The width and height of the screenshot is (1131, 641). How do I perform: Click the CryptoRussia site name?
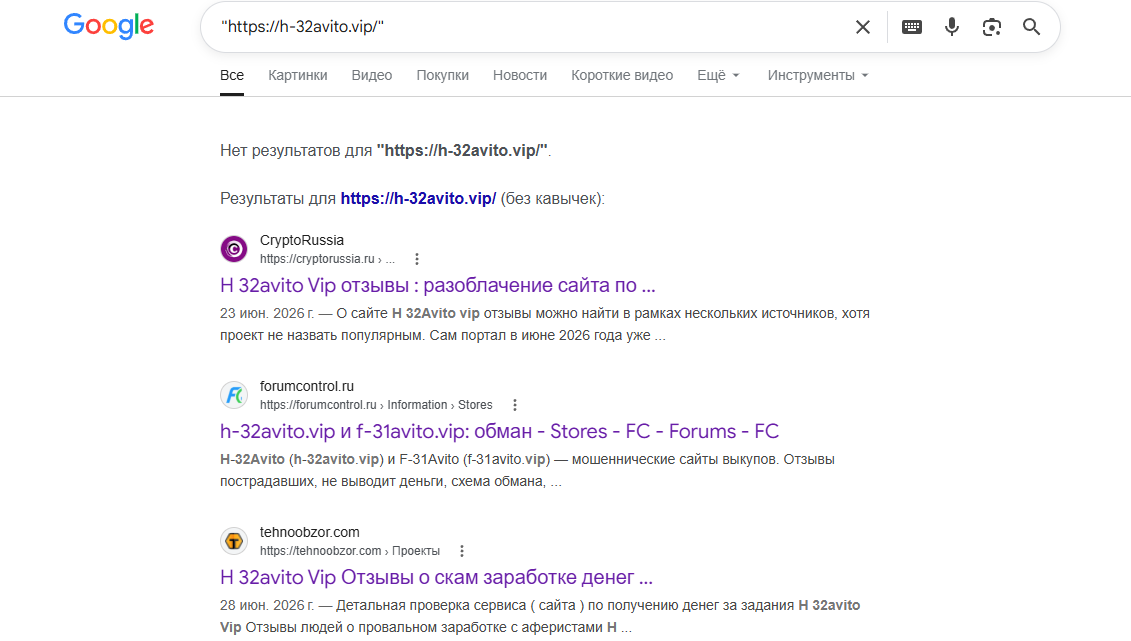tap(302, 240)
